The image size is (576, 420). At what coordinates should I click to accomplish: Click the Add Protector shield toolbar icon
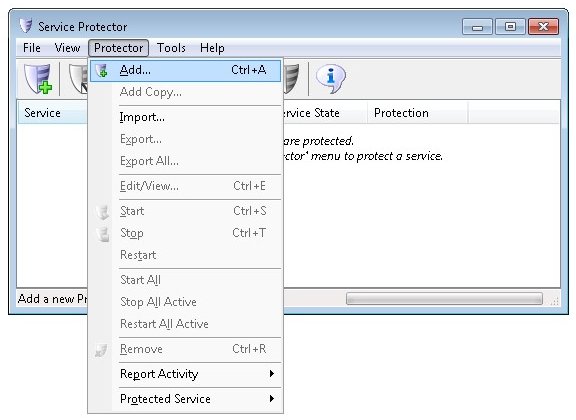(x=38, y=79)
